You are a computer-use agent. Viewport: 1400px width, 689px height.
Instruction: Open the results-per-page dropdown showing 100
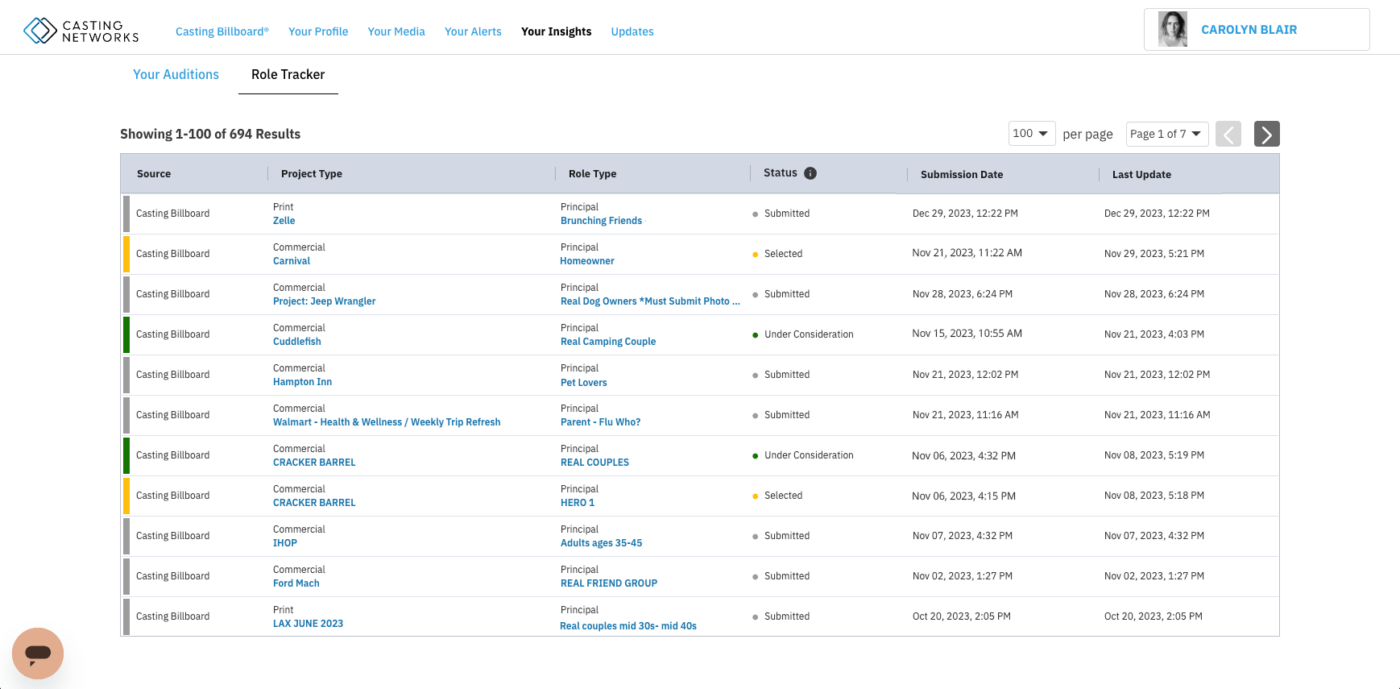(1031, 132)
